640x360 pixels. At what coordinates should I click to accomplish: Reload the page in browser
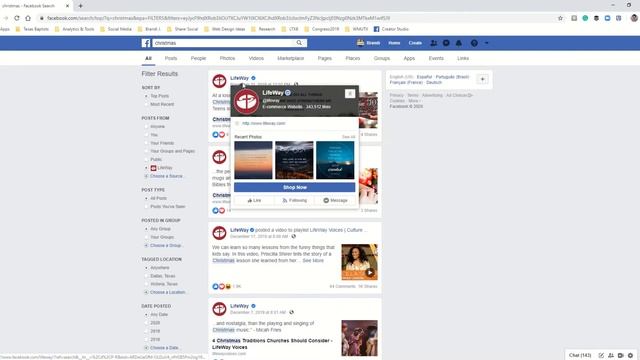[17, 18]
